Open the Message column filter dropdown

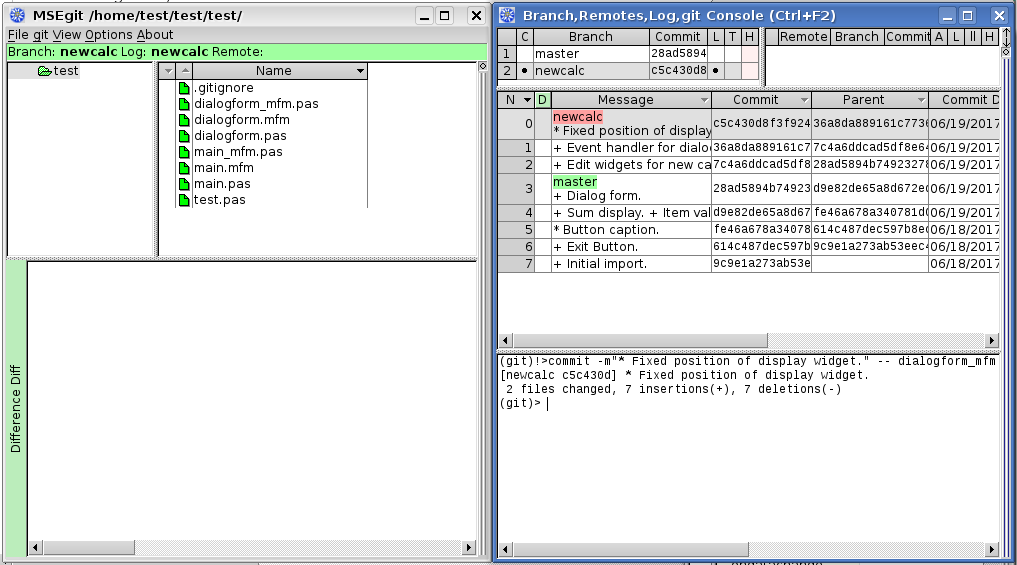[704, 100]
